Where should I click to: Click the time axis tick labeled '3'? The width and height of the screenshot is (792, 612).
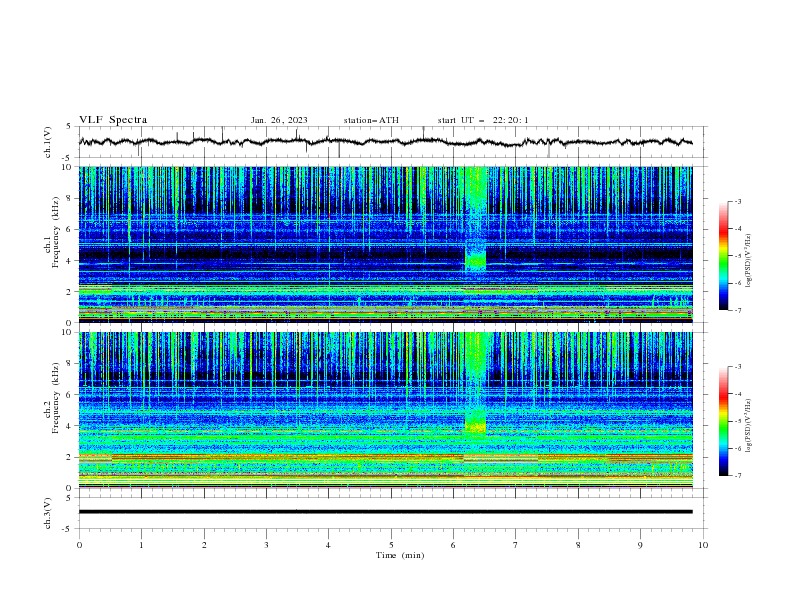(x=266, y=545)
